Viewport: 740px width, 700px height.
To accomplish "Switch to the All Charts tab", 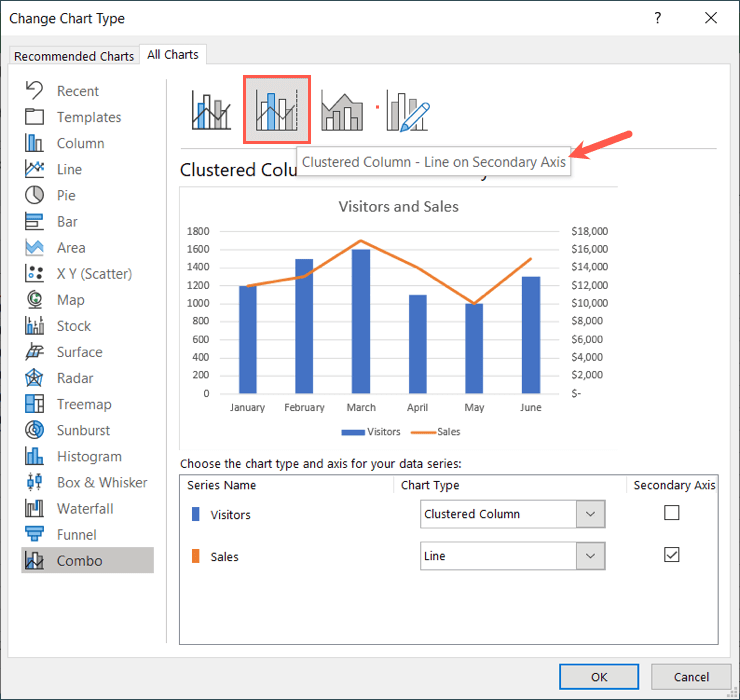I will click(x=173, y=55).
